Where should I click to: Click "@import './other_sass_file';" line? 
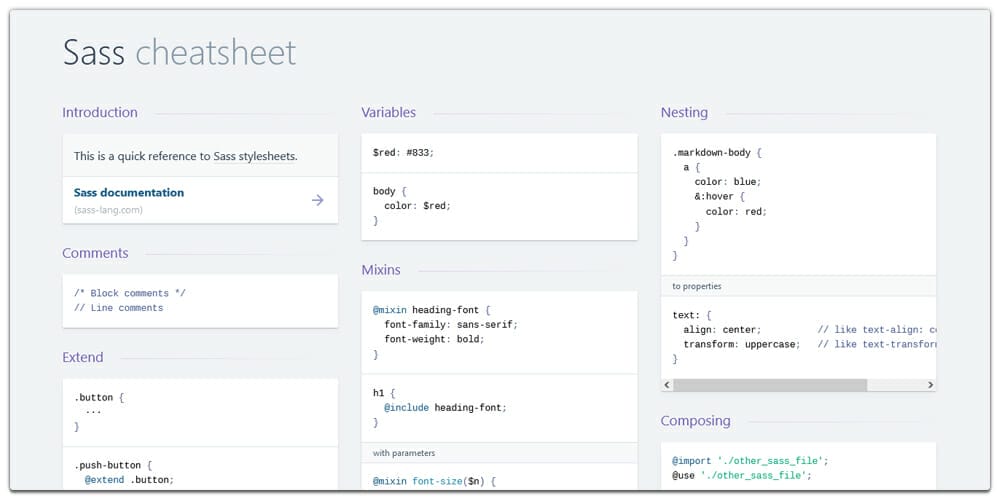750,460
